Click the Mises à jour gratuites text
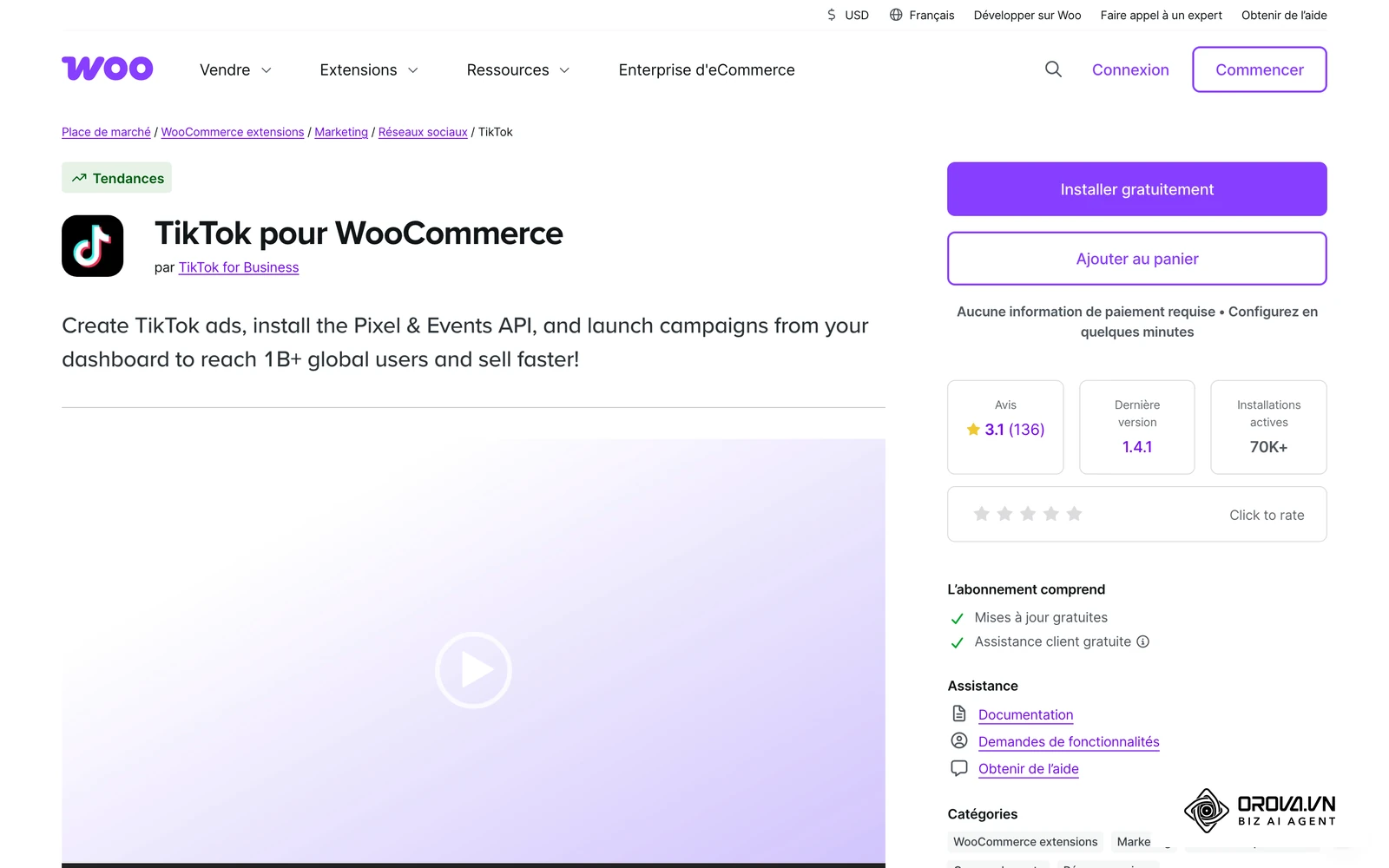The height and width of the screenshot is (868, 1389). pyautogui.click(x=1041, y=617)
